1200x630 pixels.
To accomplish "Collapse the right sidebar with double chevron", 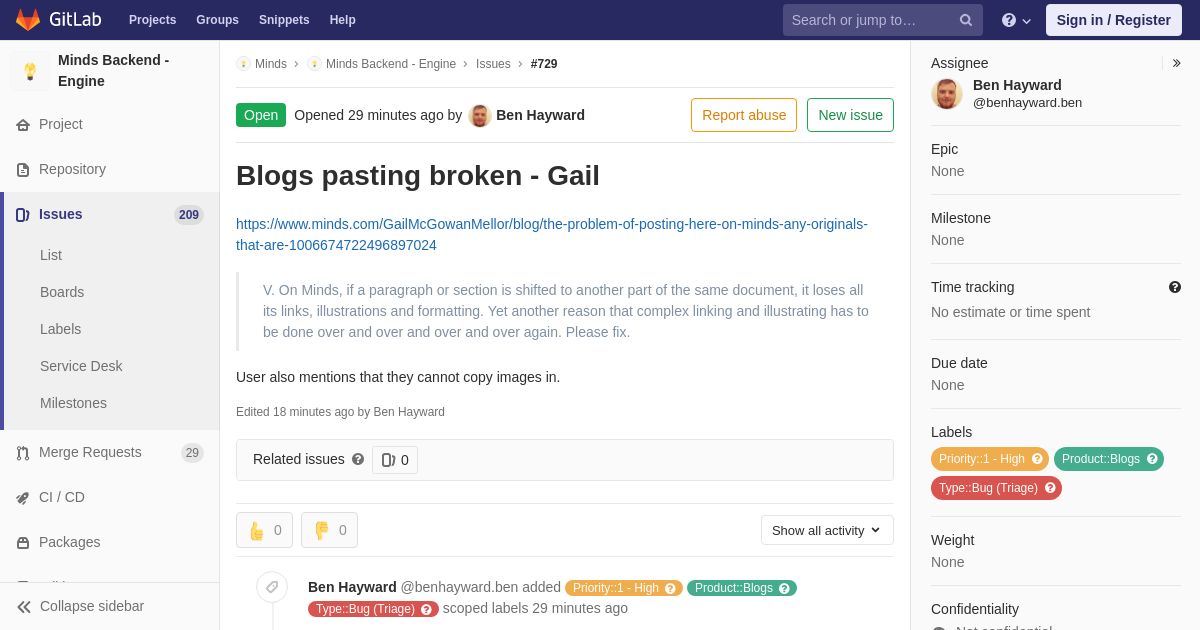I will pyautogui.click(x=1176, y=63).
